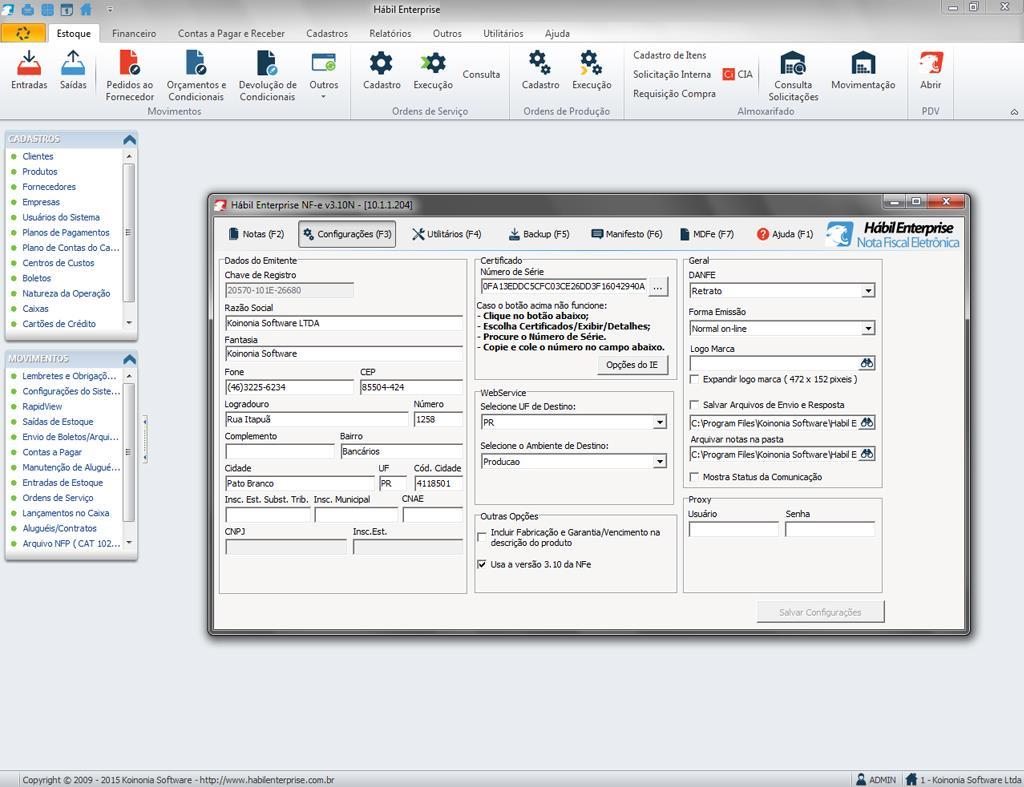The width and height of the screenshot is (1024, 787).
Task: Enable Mostra Status da Comunicação
Action: tap(694, 477)
